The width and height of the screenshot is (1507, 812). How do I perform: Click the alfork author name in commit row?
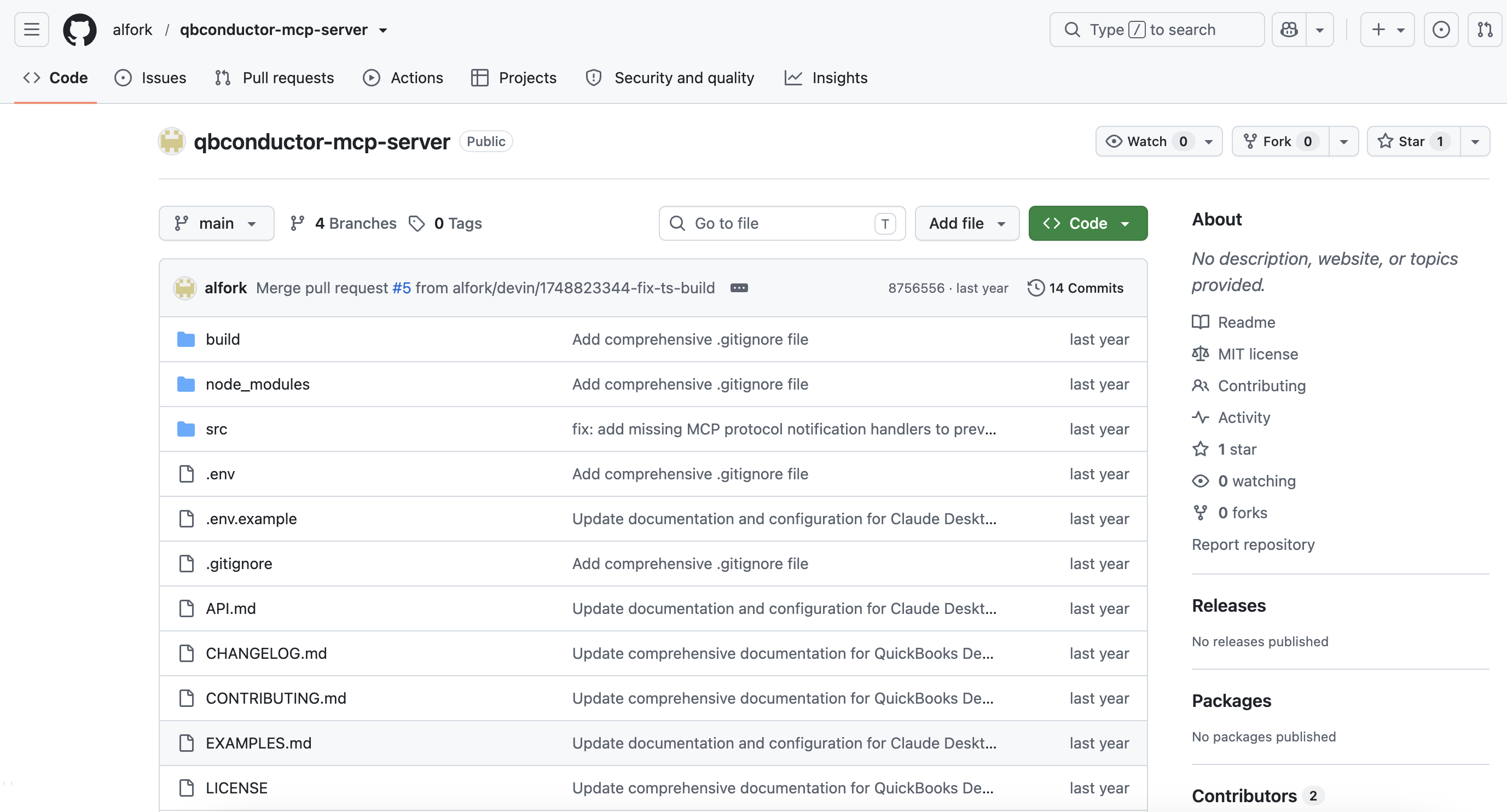point(226,288)
